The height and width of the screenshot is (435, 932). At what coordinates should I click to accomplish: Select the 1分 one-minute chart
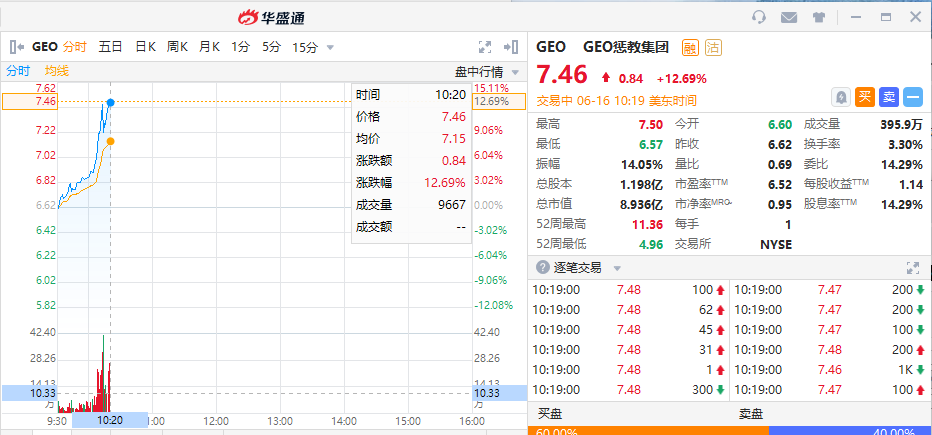pyautogui.click(x=241, y=47)
